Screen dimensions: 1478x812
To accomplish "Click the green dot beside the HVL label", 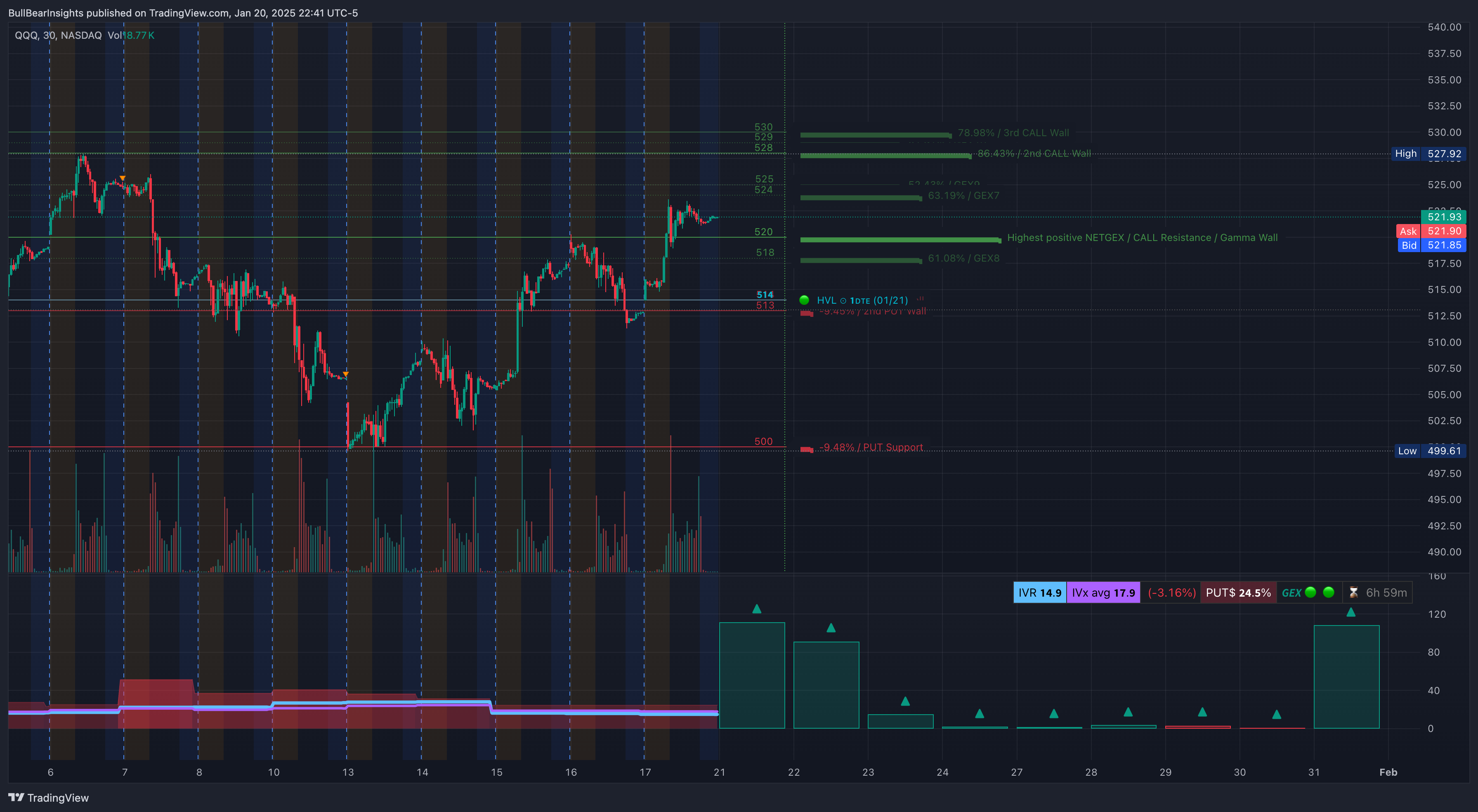I will (804, 300).
